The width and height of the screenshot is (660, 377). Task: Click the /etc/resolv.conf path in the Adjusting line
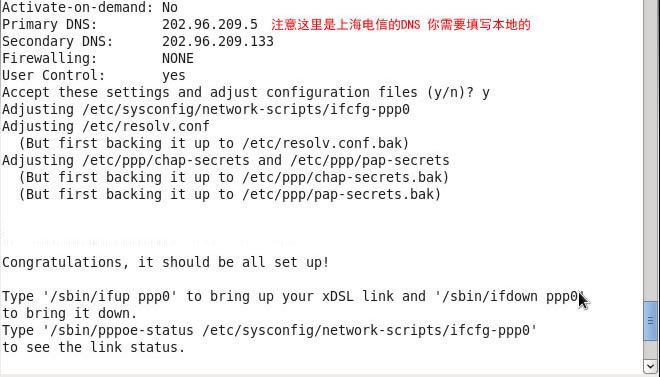146,126
